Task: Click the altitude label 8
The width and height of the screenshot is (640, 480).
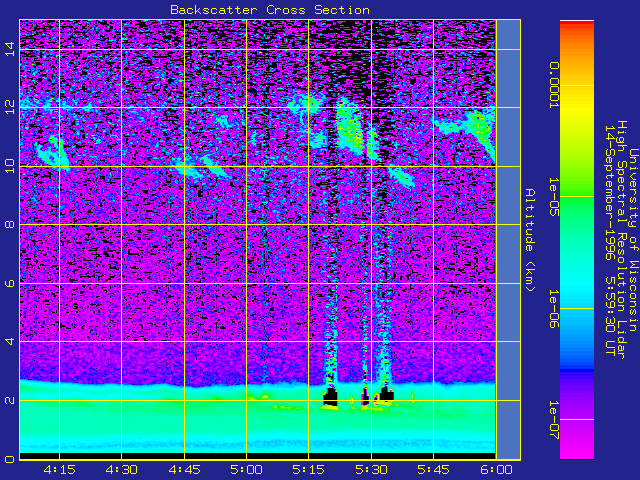Action: point(10,224)
